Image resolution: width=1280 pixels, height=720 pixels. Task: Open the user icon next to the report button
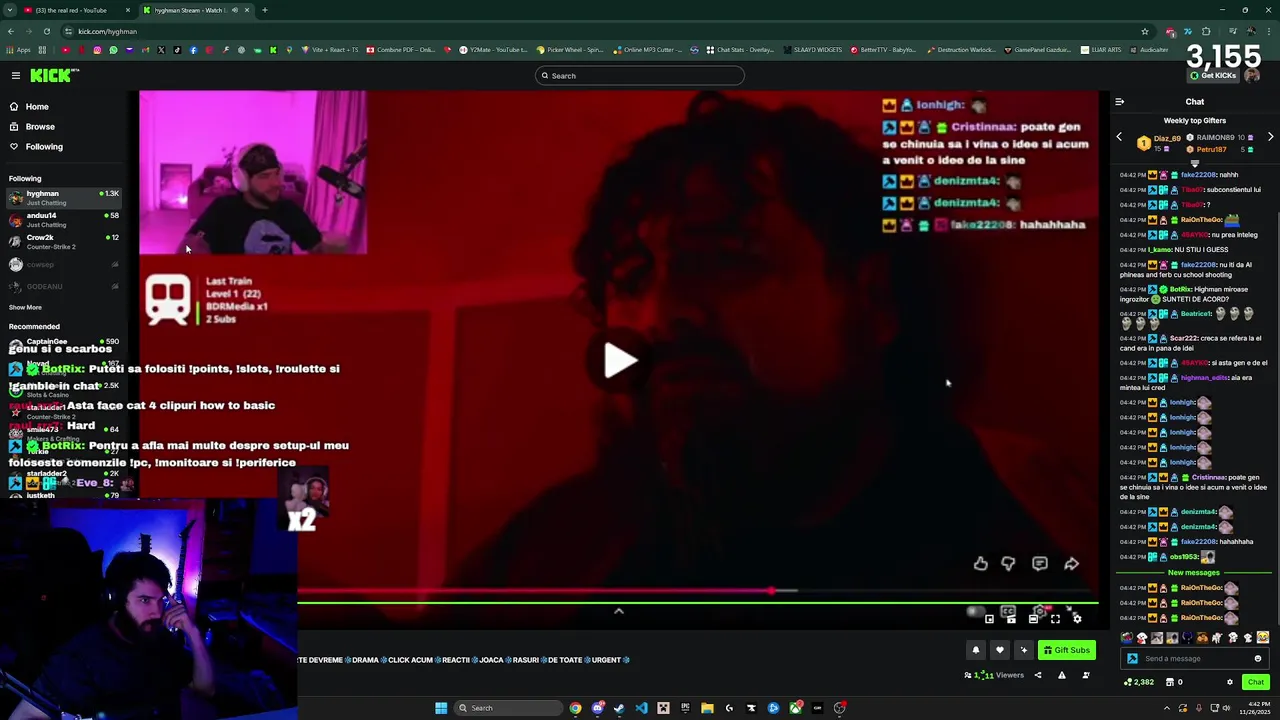click(x=1086, y=675)
